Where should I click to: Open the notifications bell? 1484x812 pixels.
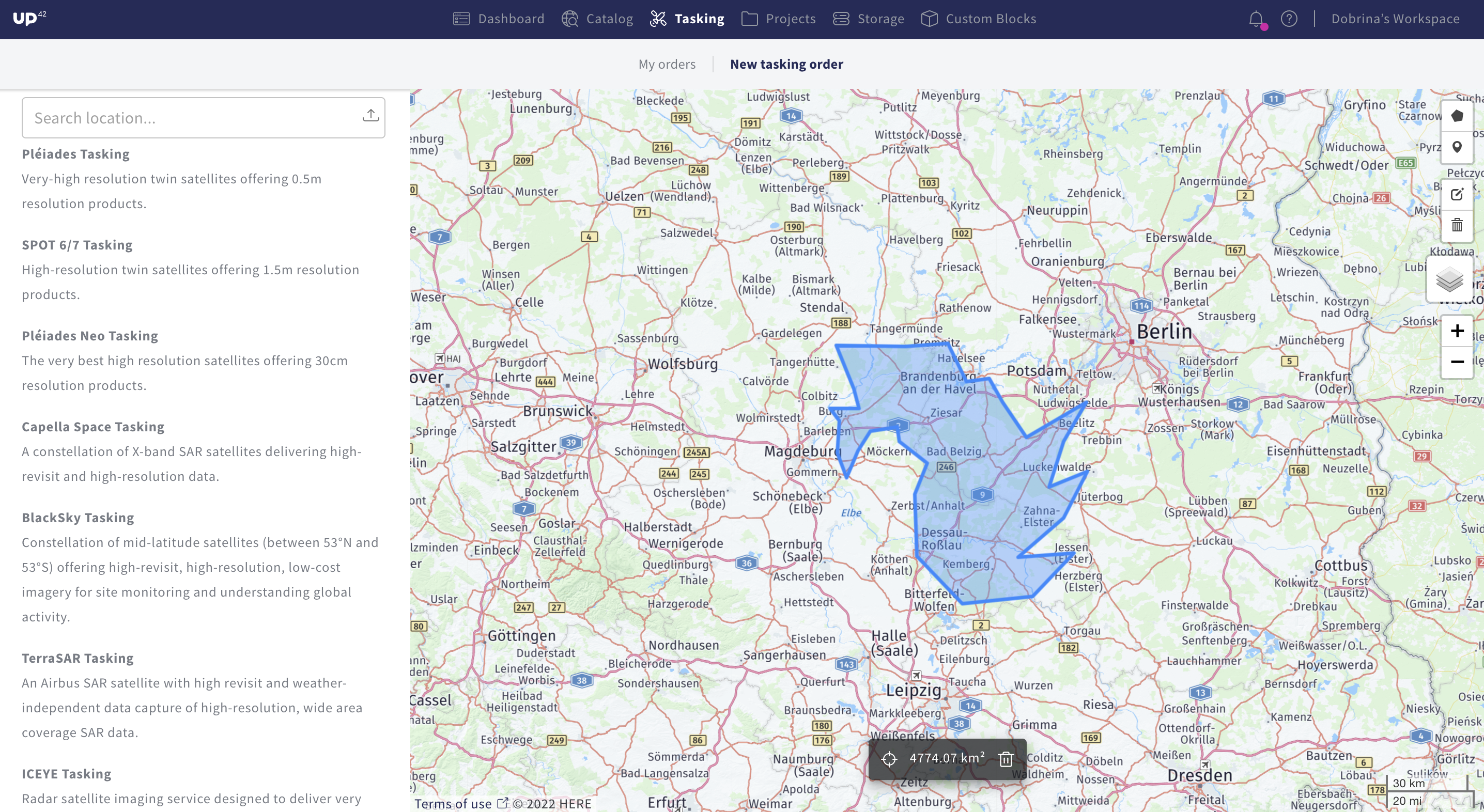pos(1256,19)
